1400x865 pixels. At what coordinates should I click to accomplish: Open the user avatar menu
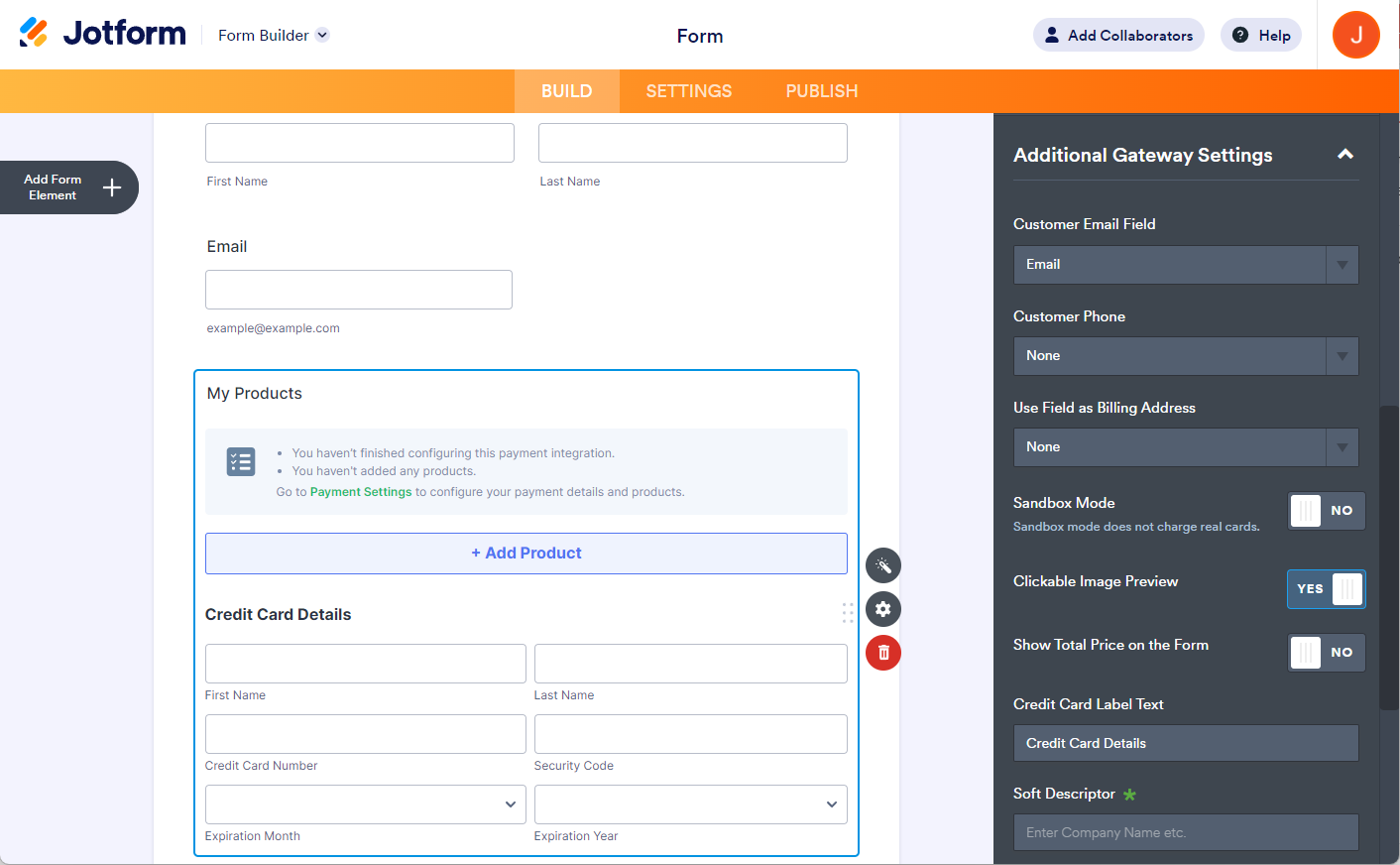(x=1355, y=35)
